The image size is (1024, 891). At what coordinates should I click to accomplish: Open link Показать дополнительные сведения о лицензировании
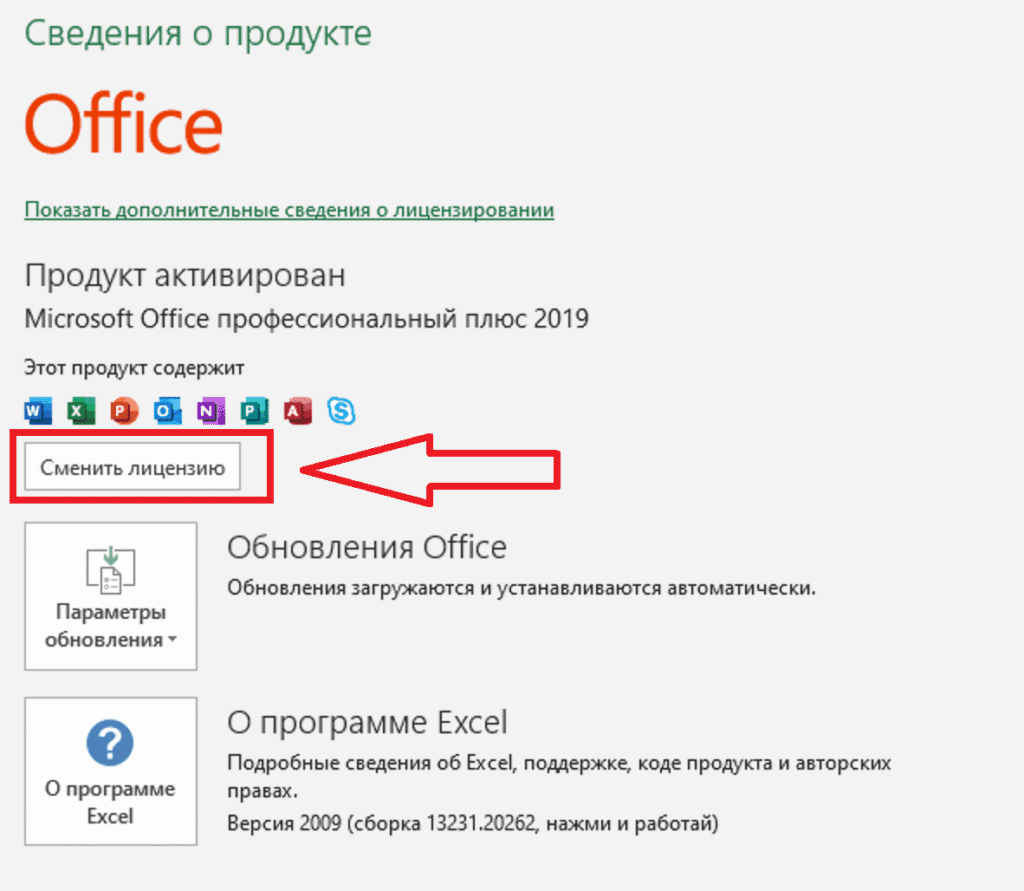tap(289, 210)
